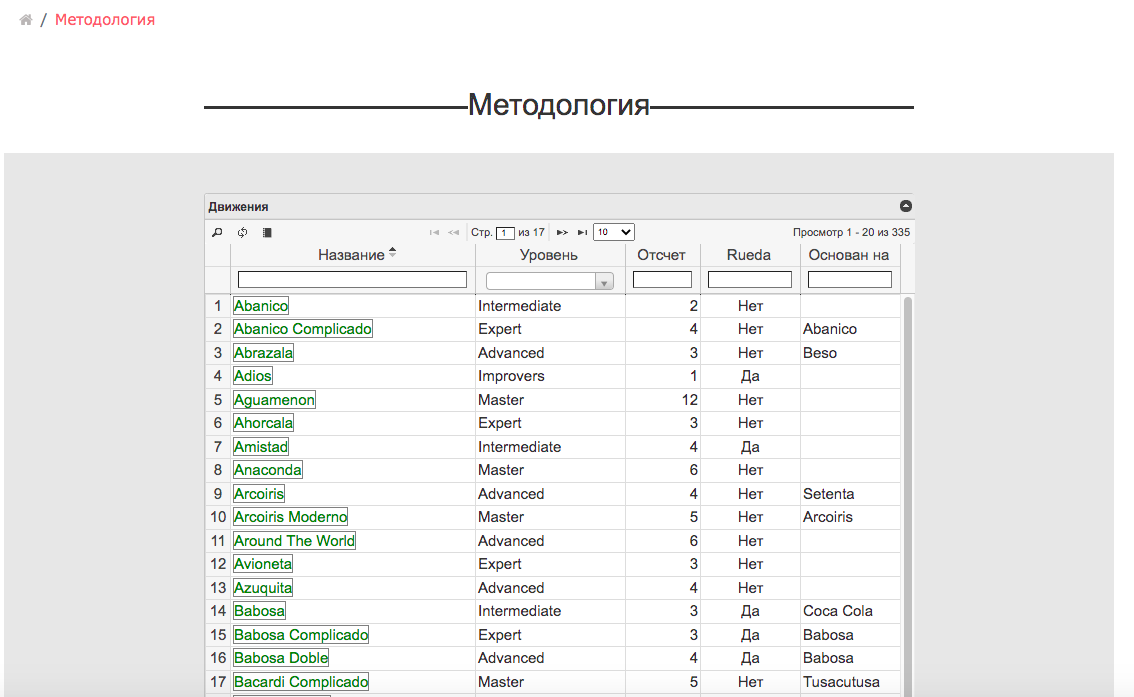The height and width of the screenshot is (697, 1134).
Task: Sort by the Название column header
Action: coord(352,255)
